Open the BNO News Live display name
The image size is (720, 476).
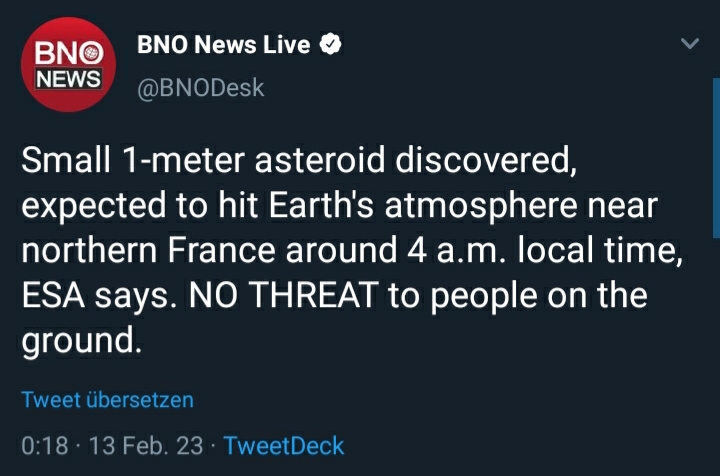[223, 45]
